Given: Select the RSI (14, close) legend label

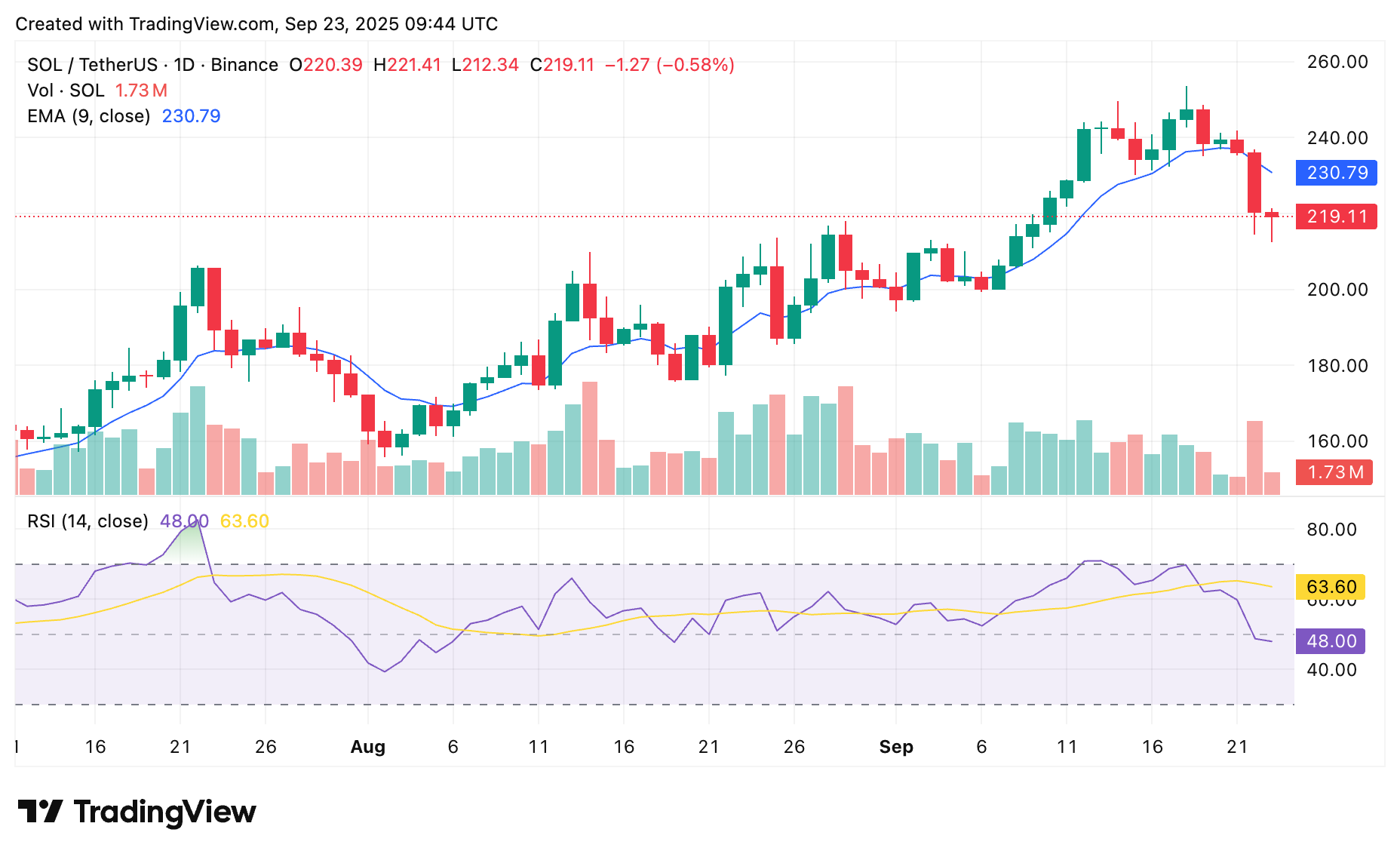Looking at the screenshot, I should [87, 521].
